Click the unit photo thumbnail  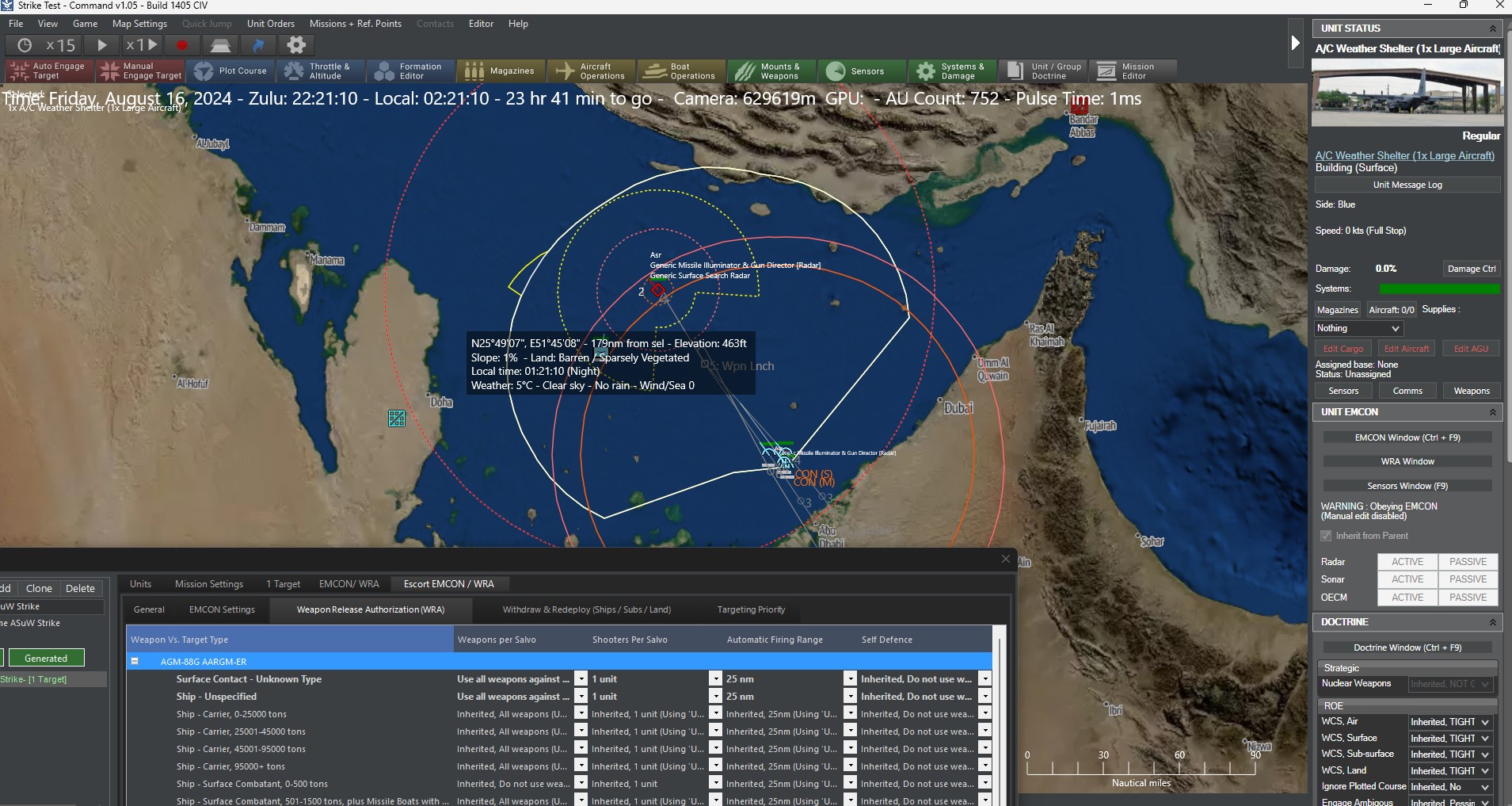click(1407, 92)
